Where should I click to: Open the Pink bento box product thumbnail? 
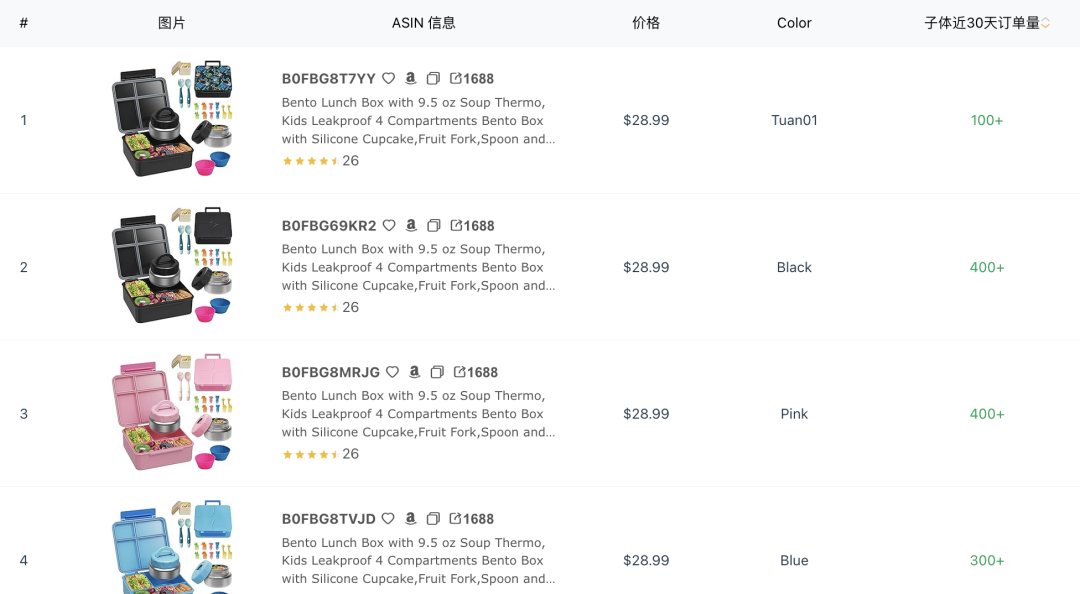pyautogui.click(x=172, y=413)
